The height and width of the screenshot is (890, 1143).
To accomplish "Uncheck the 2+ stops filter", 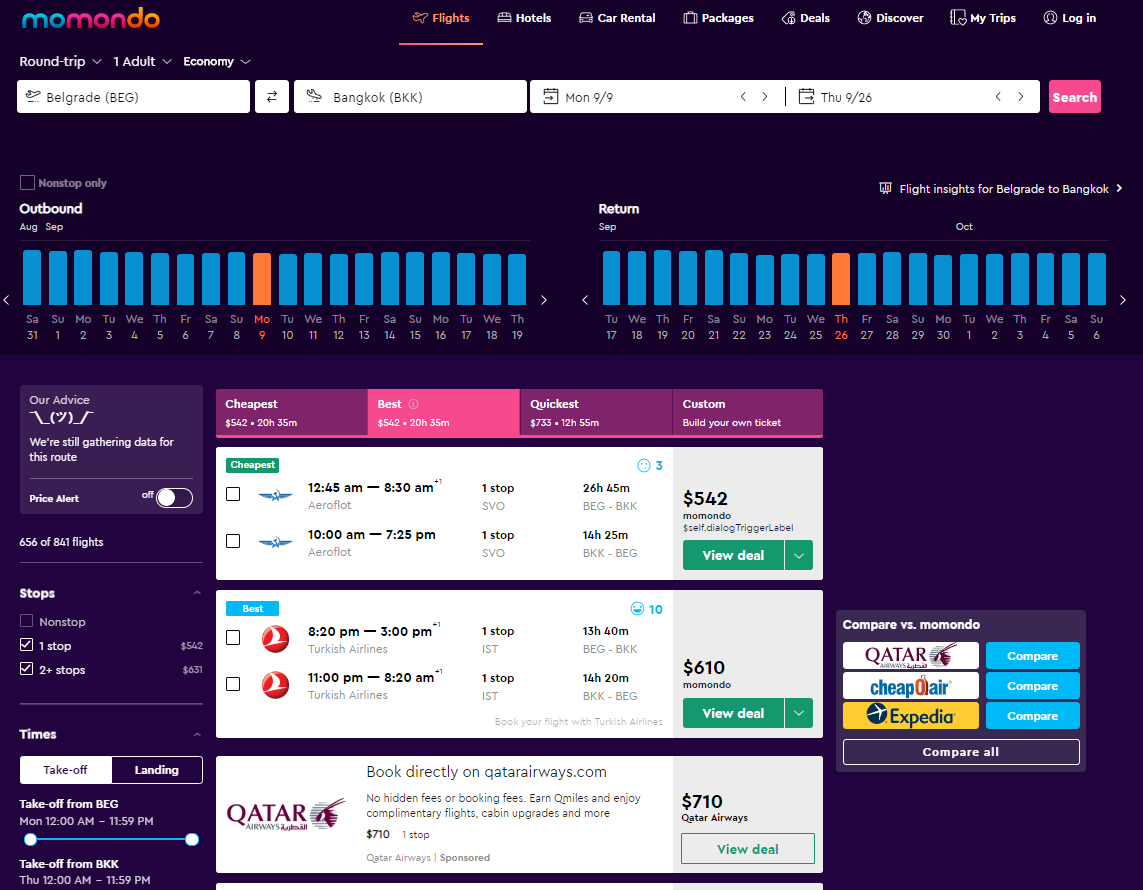I will click(x=26, y=669).
